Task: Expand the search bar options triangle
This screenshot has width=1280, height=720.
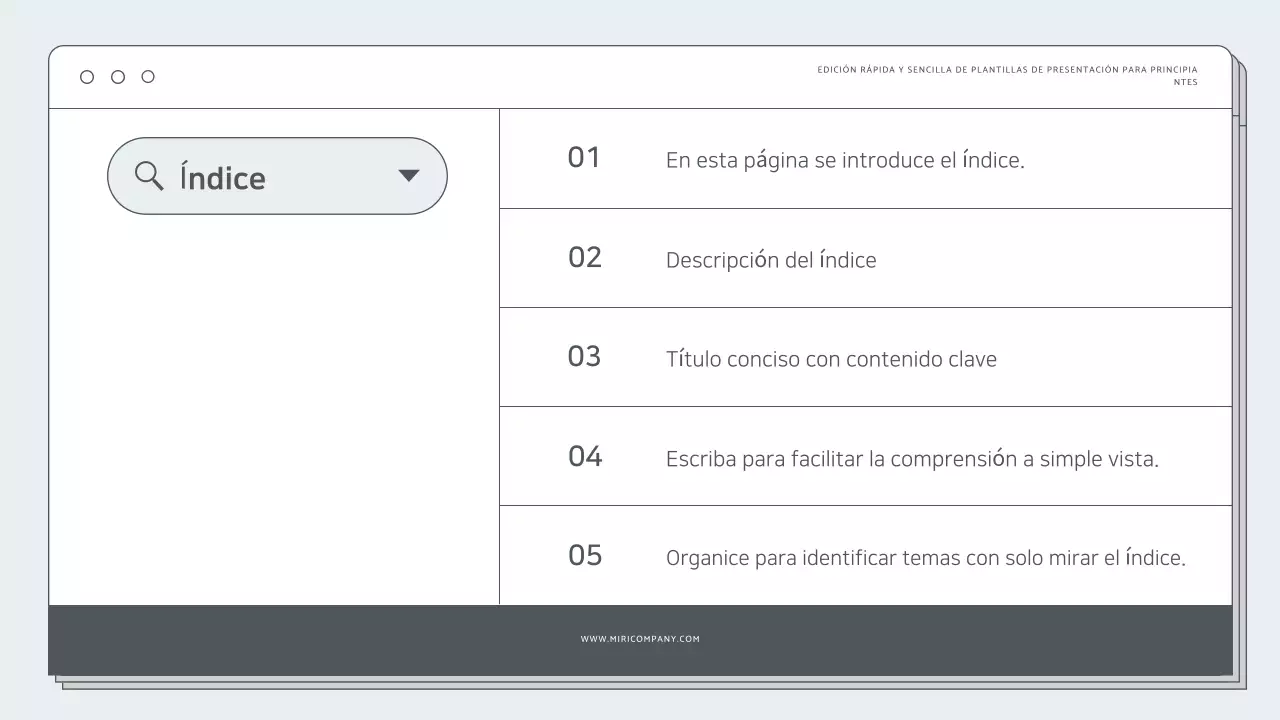Action: point(409,175)
